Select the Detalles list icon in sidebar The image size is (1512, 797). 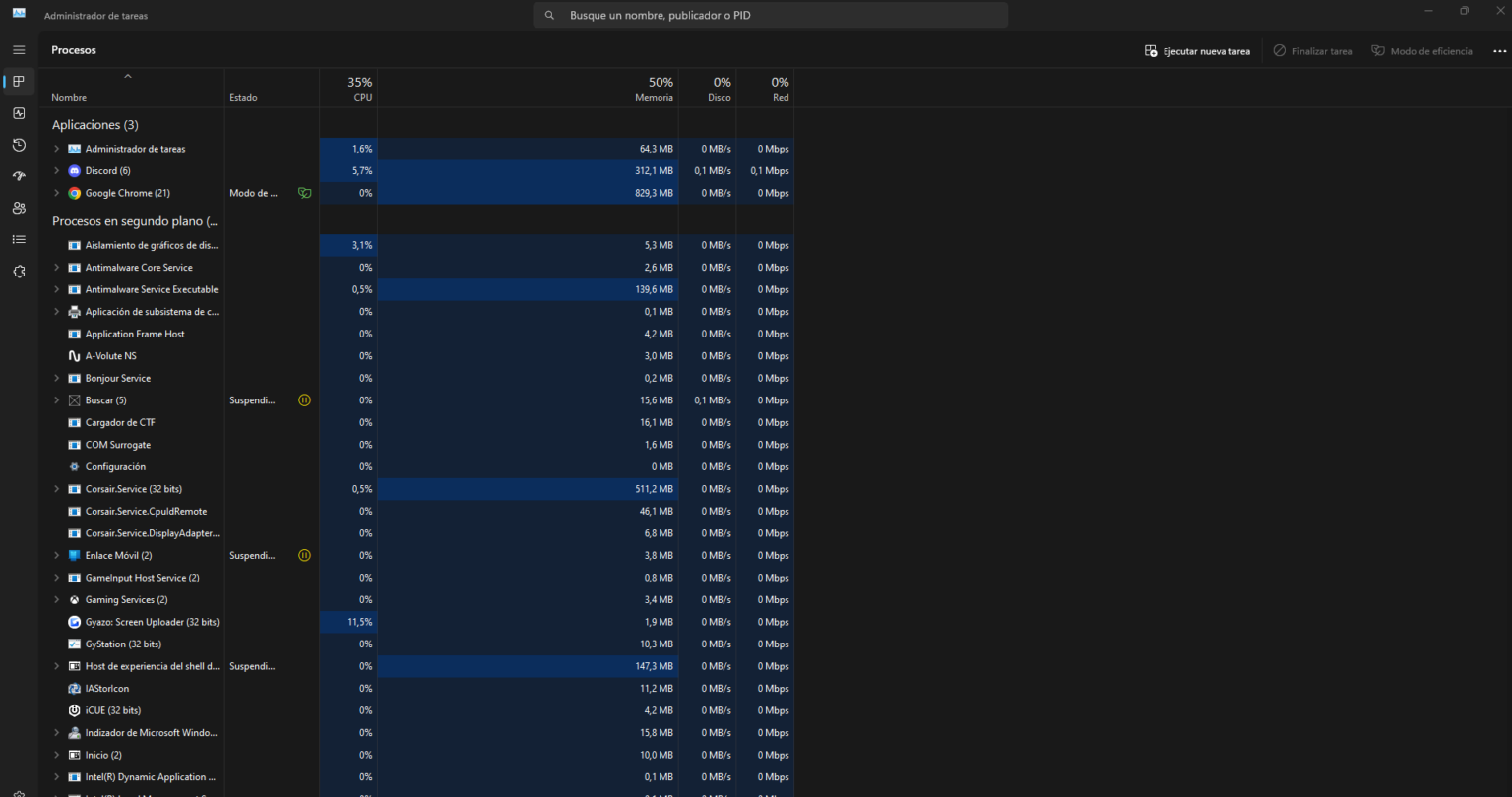point(18,239)
